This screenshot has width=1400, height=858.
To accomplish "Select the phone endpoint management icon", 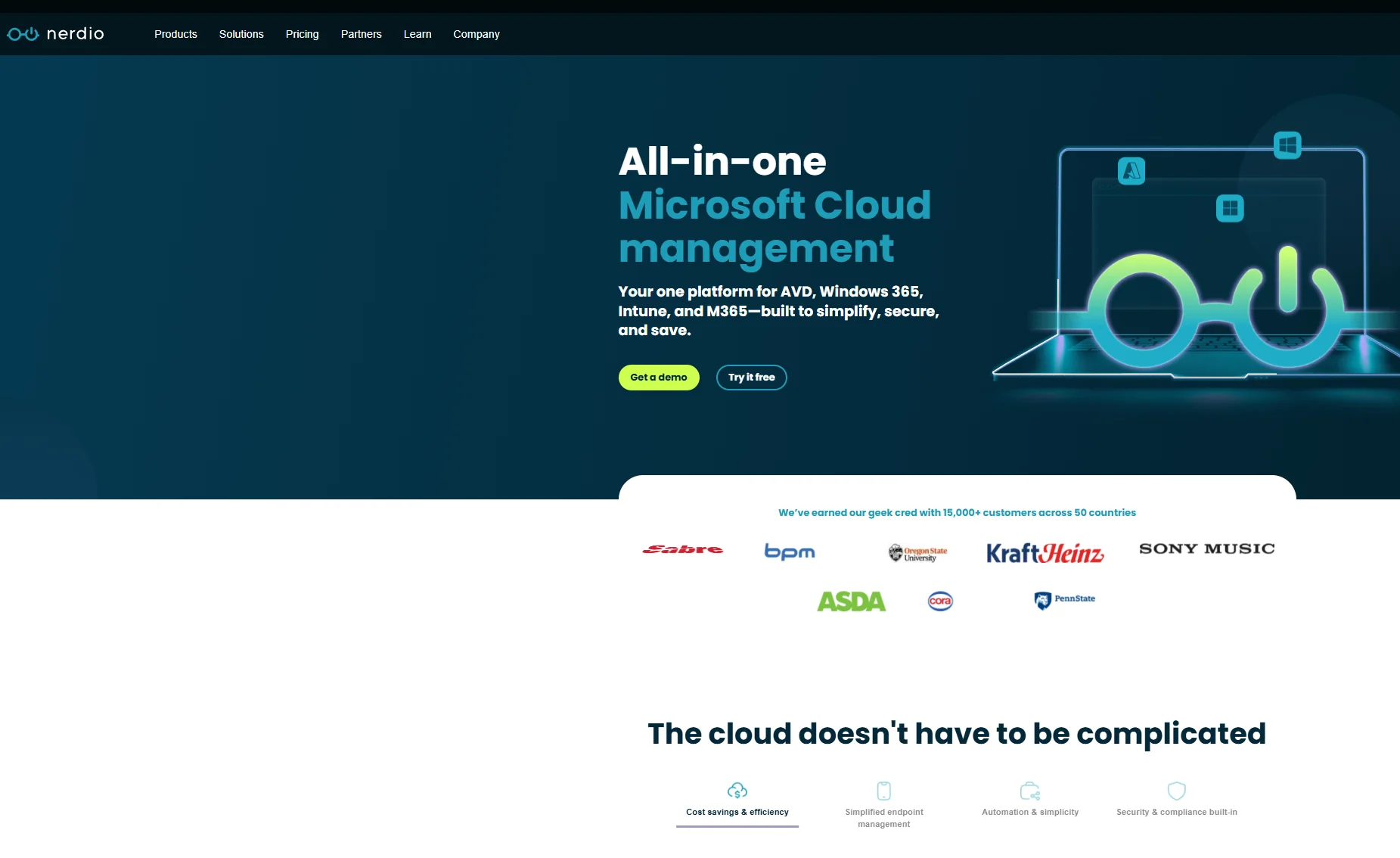I will [883, 791].
